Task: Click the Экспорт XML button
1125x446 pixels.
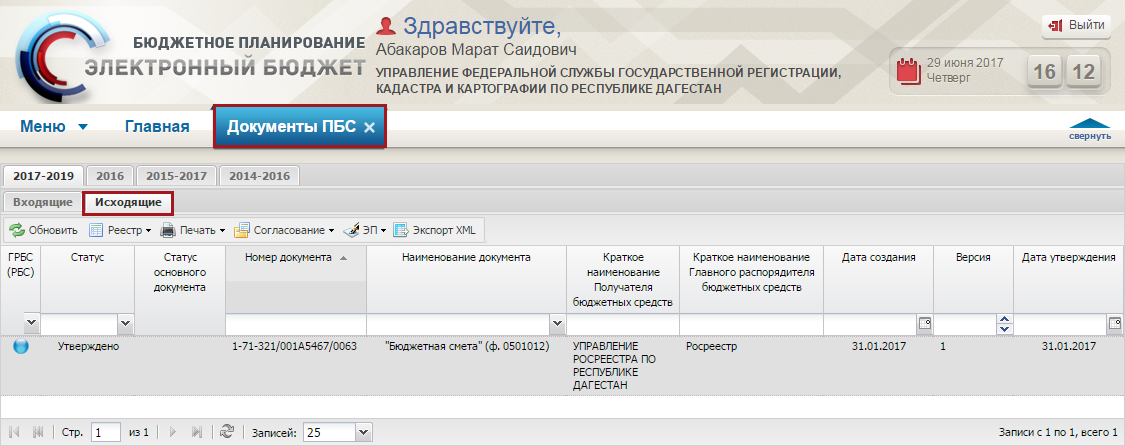Action: (x=434, y=230)
